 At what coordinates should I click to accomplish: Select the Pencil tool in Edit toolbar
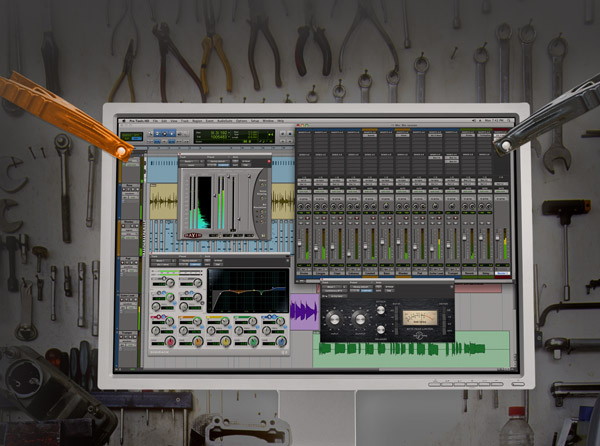[x=186, y=133]
